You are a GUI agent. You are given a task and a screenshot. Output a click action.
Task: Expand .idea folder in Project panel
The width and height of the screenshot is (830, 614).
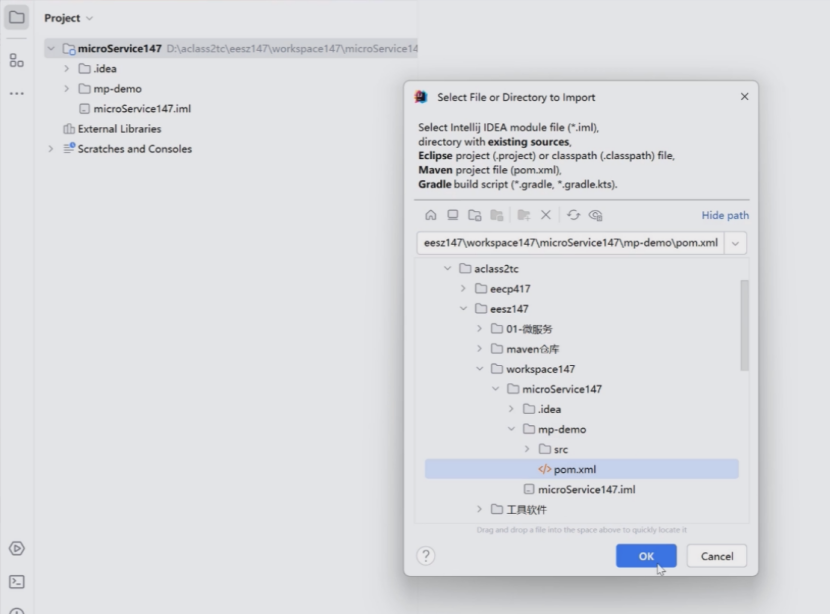[67, 68]
